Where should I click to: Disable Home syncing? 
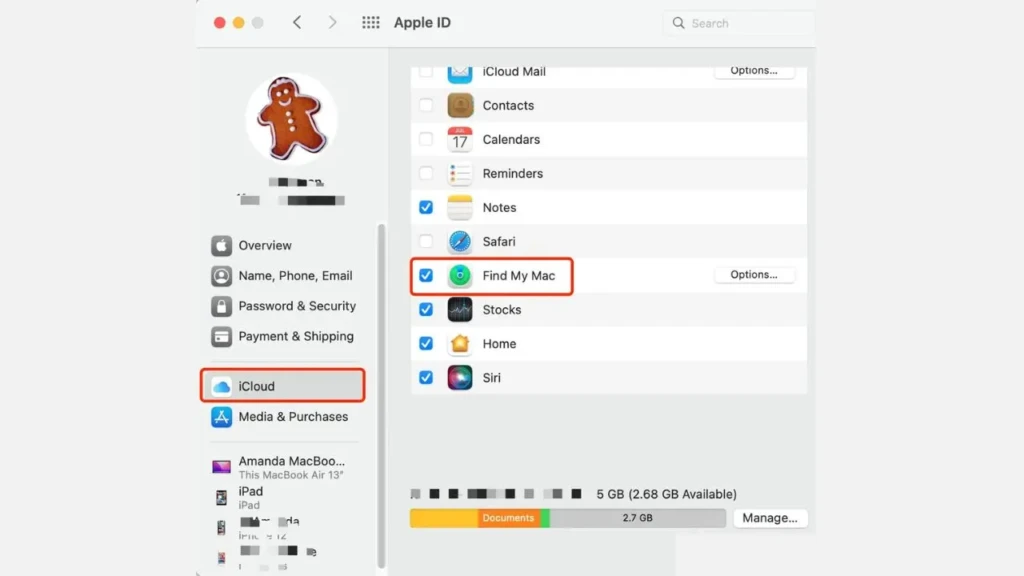[426, 343]
